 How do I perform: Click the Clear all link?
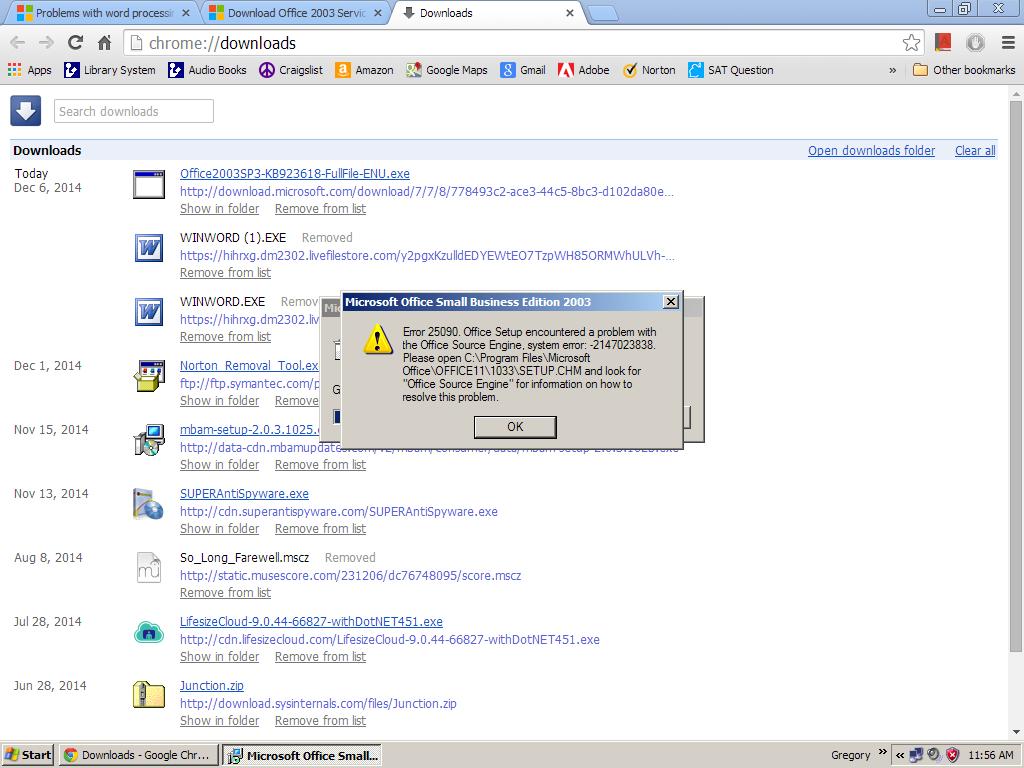click(x=975, y=151)
